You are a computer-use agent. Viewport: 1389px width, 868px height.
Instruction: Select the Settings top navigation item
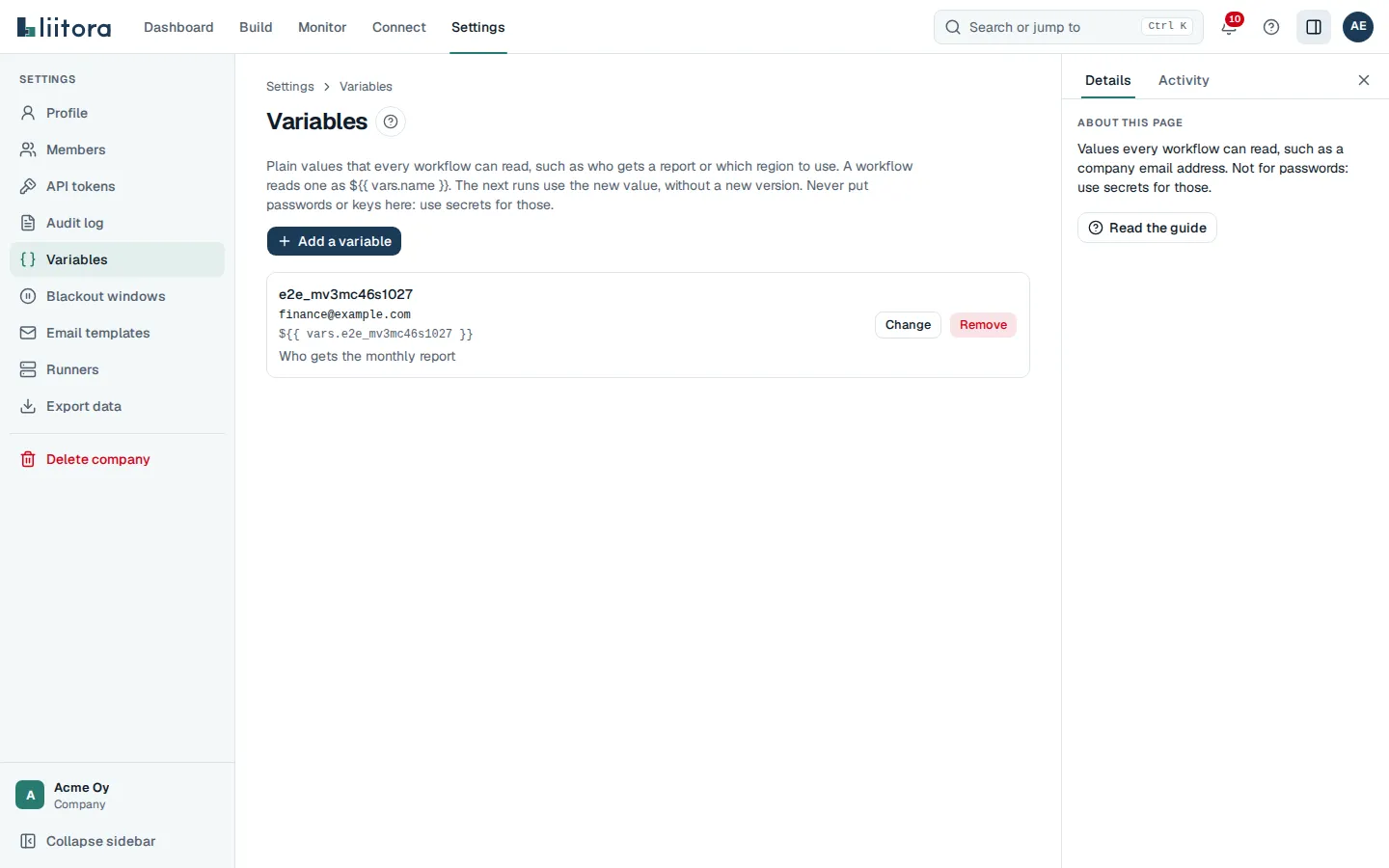(478, 27)
